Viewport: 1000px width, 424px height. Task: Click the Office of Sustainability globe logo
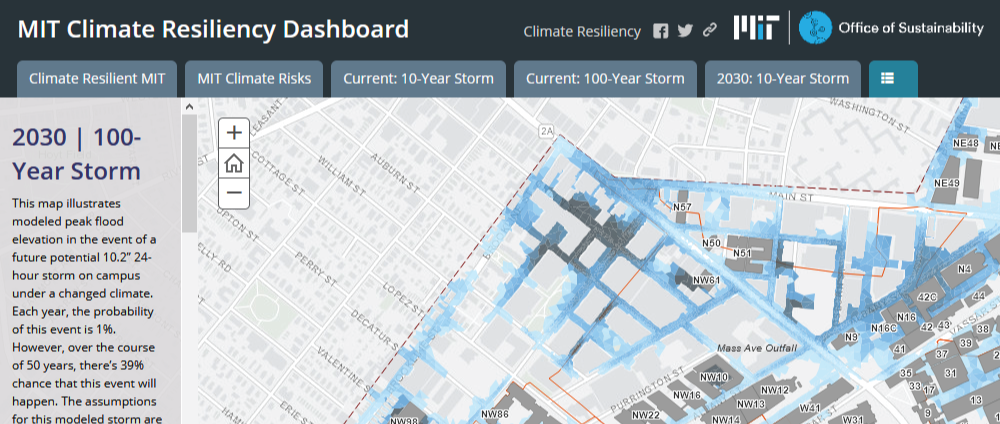click(815, 27)
